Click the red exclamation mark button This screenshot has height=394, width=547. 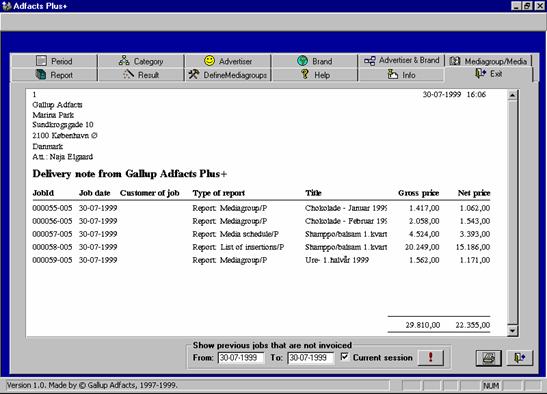click(430, 357)
